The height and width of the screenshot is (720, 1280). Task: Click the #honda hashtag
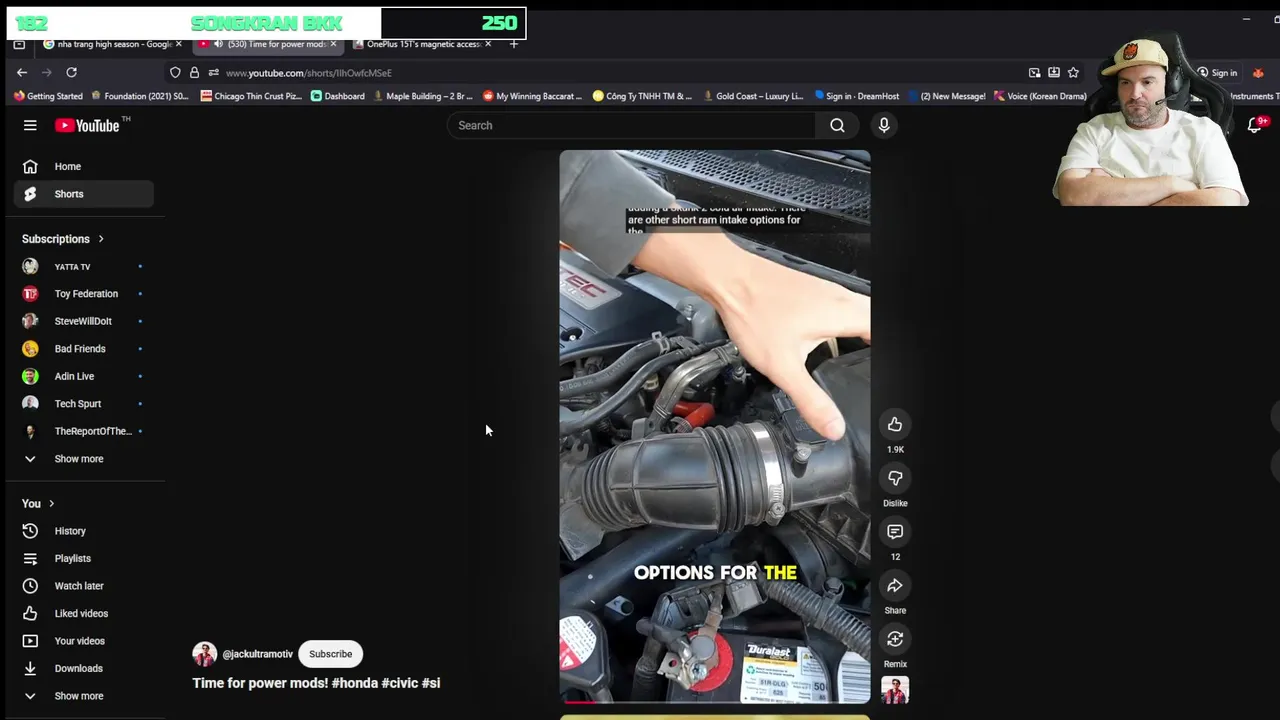point(355,683)
